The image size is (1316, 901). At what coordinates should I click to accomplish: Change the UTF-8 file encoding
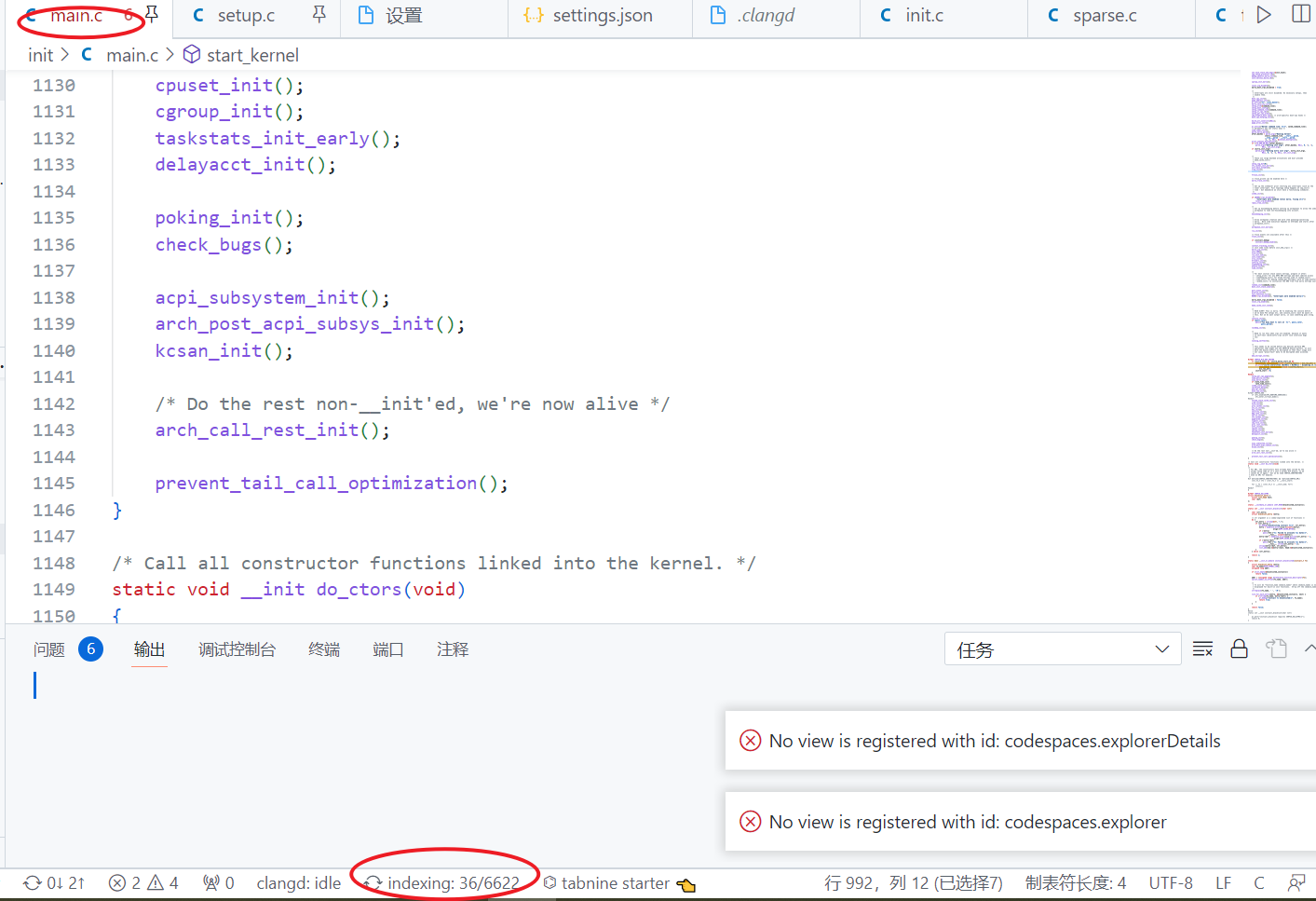[x=1171, y=882]
